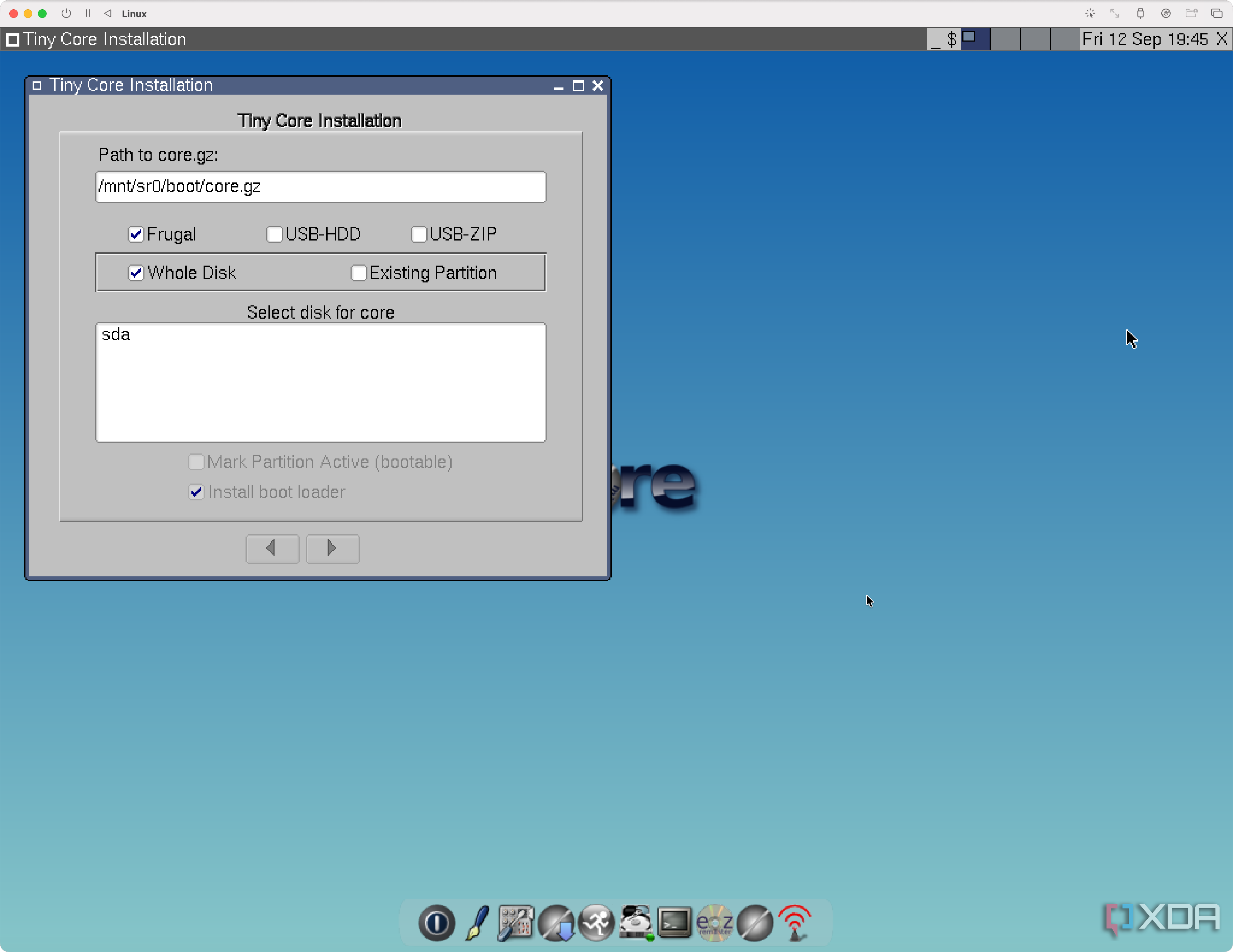Screen dimensions: 1233x952
Task: Switch to the second virtual desktop
Action: click(1005, 39)
